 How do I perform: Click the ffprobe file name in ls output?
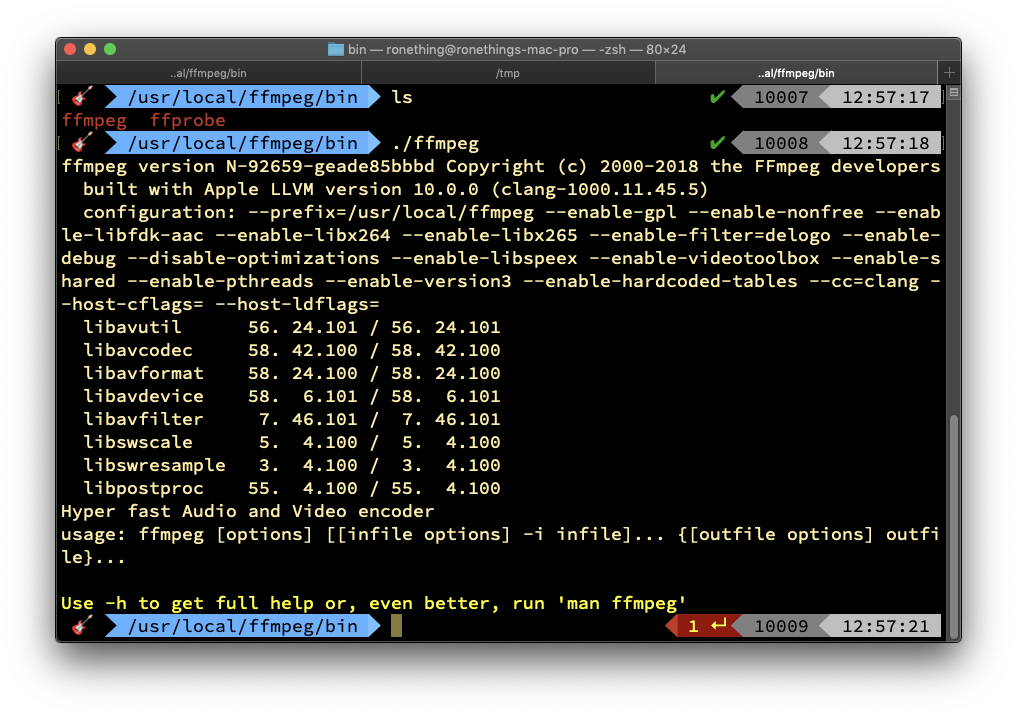(x=188, y=120)
